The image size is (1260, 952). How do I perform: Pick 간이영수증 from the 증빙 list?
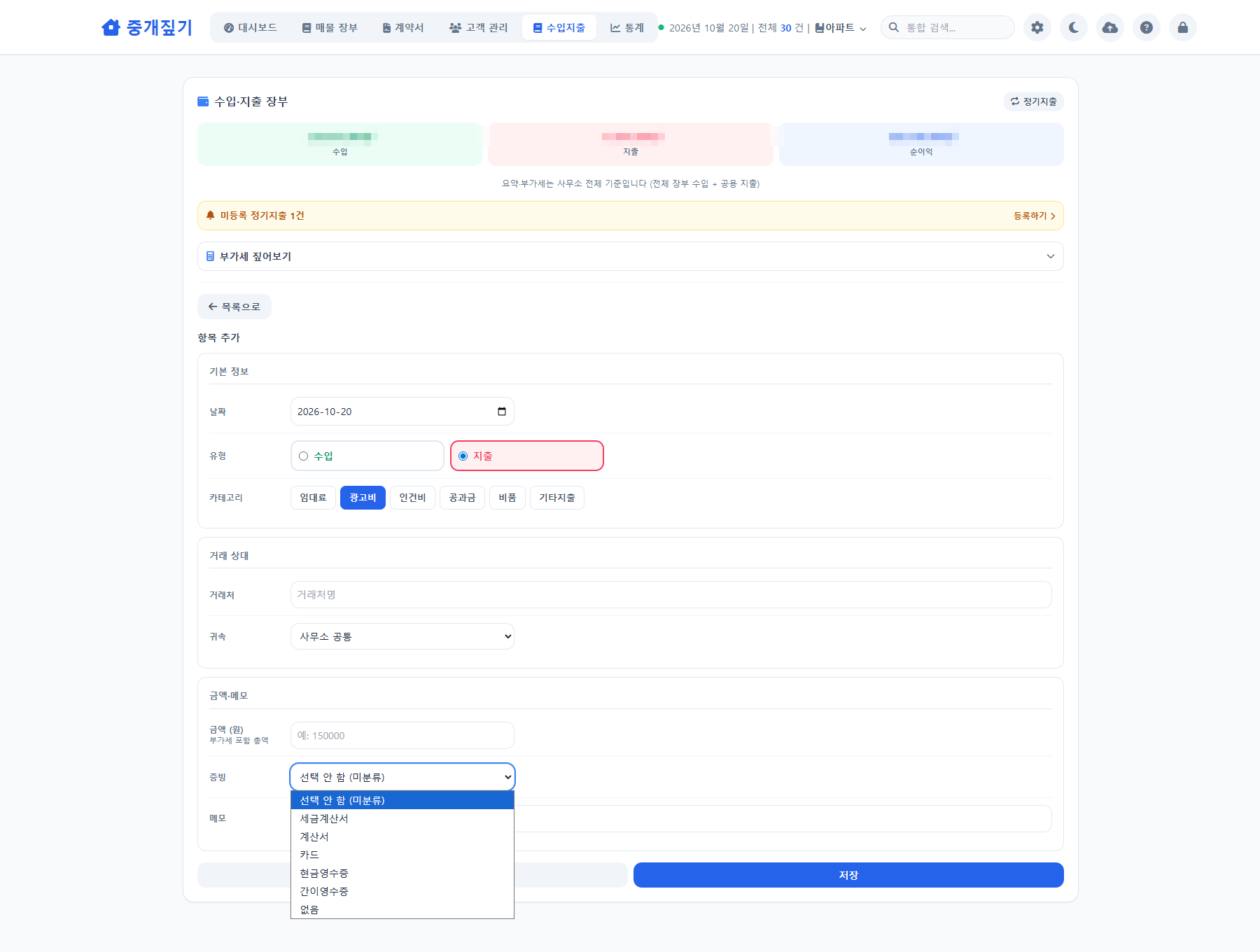click(x=402, y=891)
